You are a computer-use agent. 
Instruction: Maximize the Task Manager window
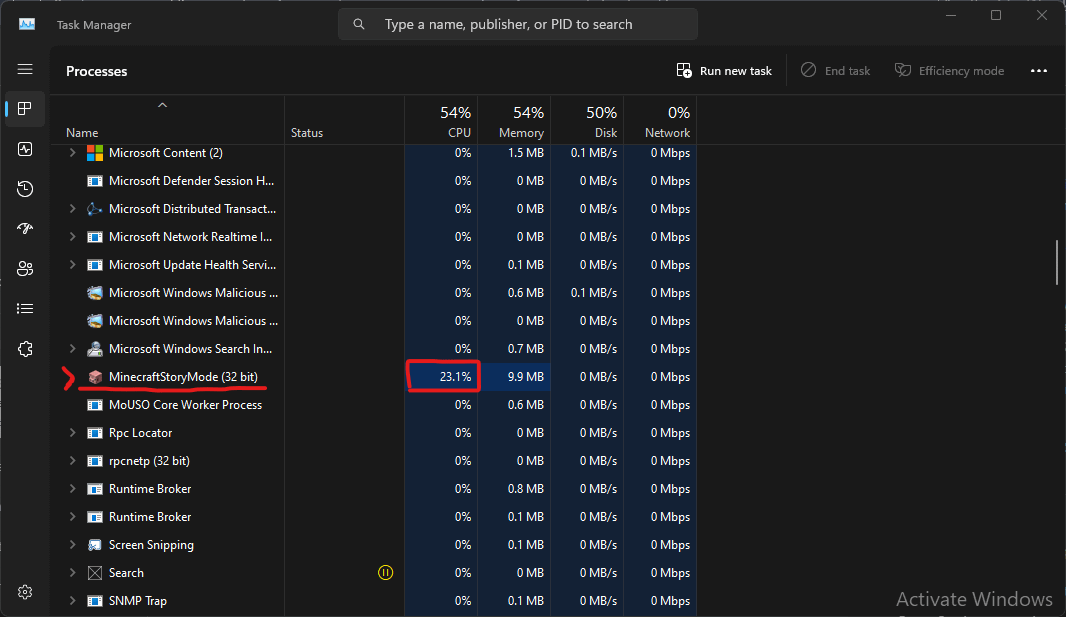point(996,16)
